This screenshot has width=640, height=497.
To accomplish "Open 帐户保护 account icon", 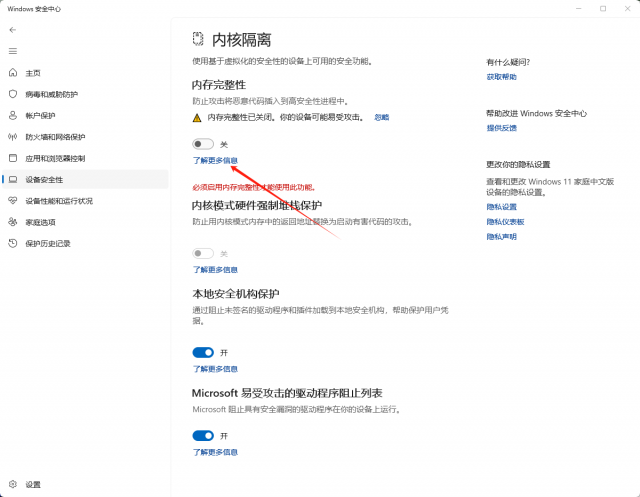I will pos(13,116).
